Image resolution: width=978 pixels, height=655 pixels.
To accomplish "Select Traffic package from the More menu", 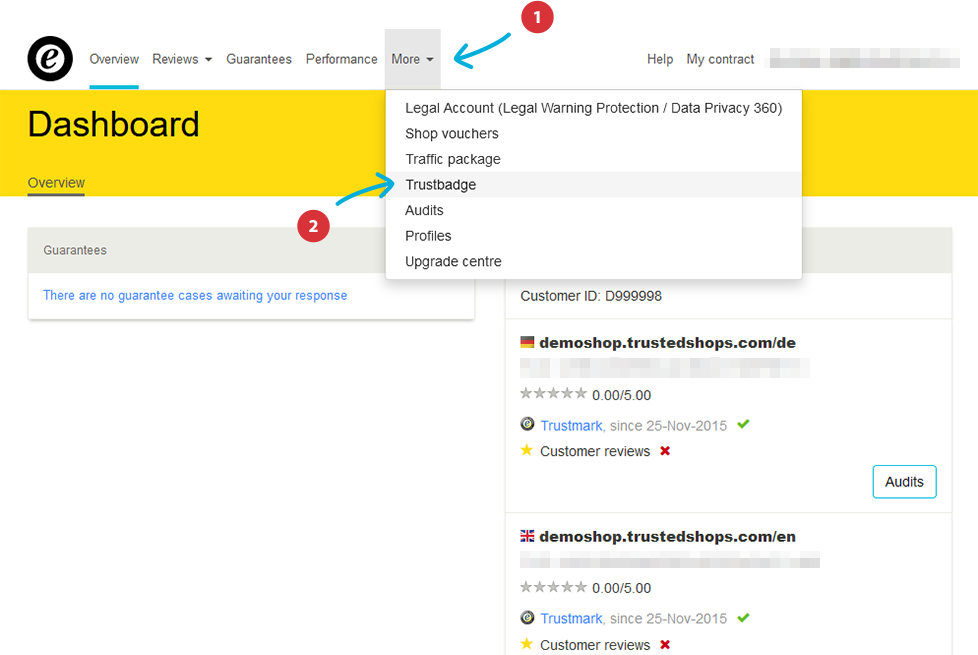I will pyautogui.click(x=593, y=159).
